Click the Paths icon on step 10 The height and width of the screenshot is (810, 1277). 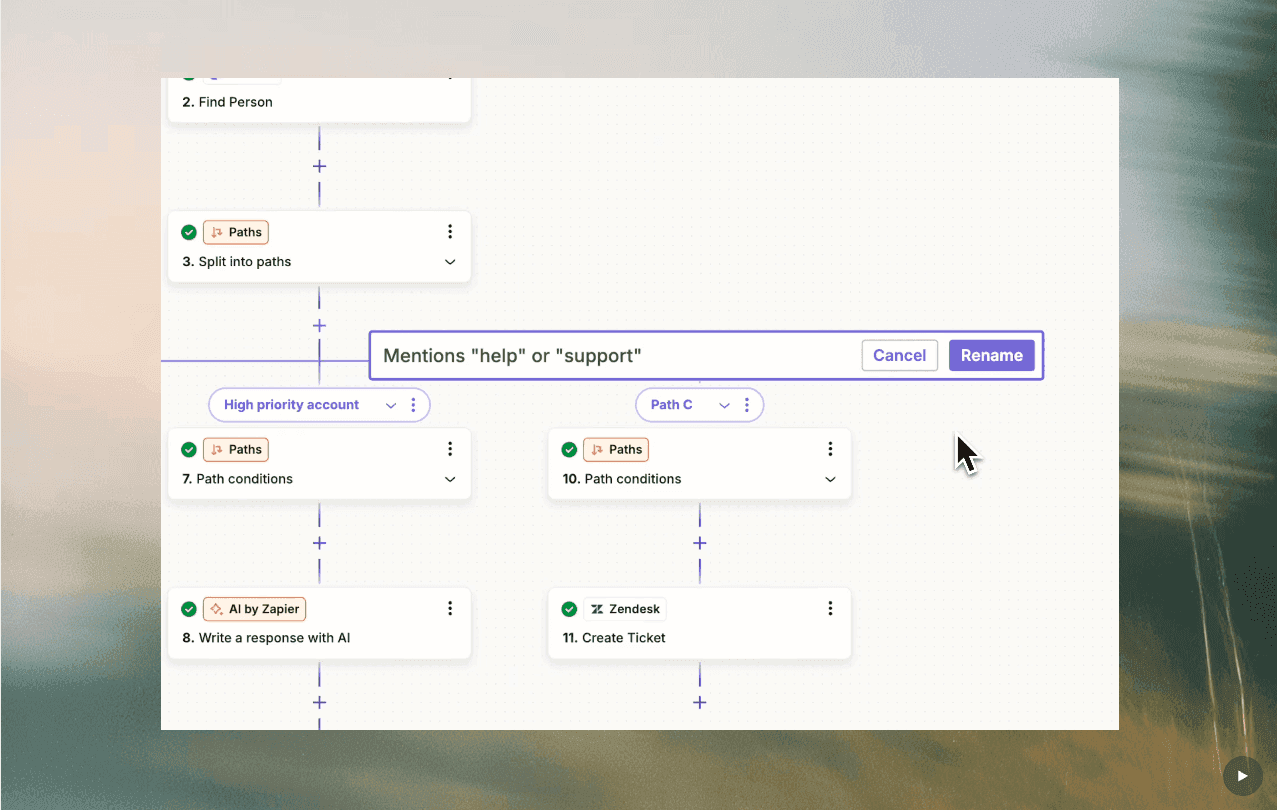598,449
